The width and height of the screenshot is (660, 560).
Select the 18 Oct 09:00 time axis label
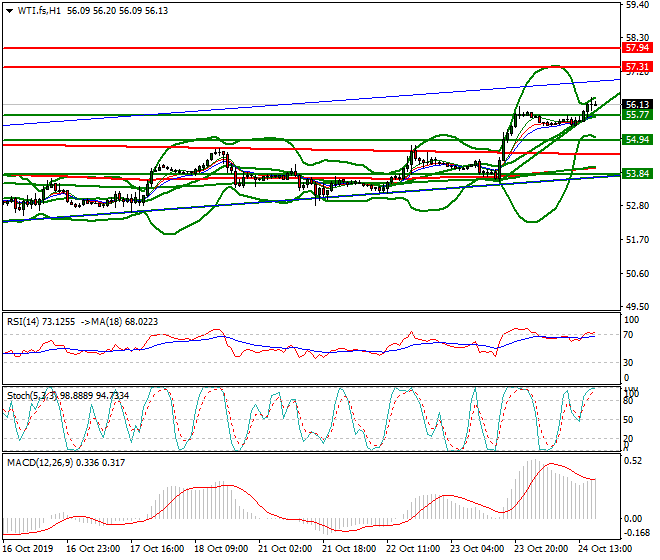pyautogui.click(x=221, y=549)
